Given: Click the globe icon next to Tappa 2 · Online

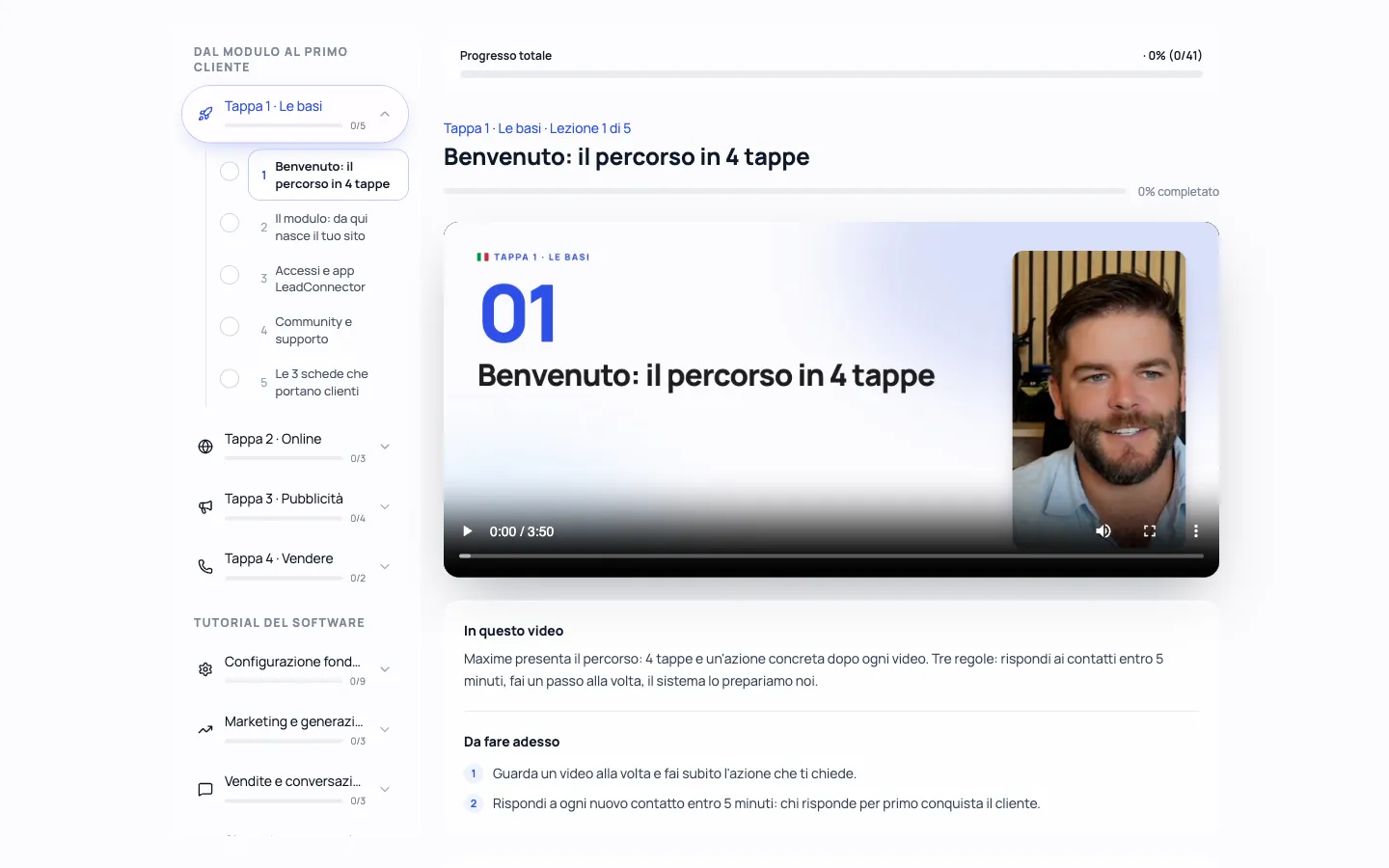Looking at the screenshot, I should tap(205, 447).
